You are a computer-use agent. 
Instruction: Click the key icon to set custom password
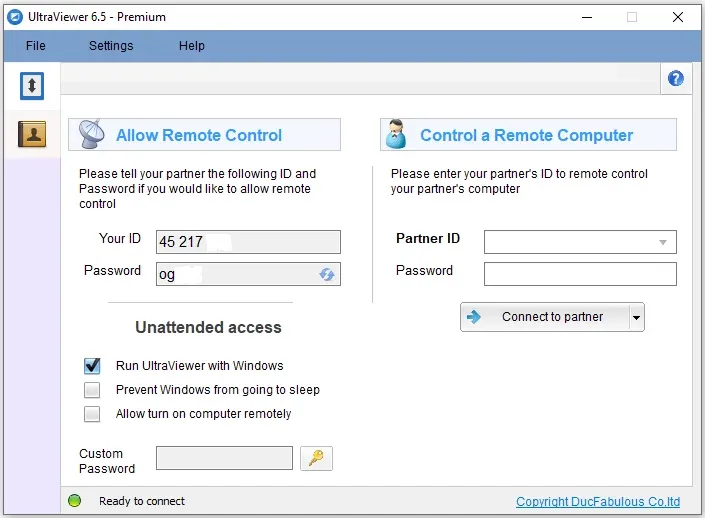[317, 458]
